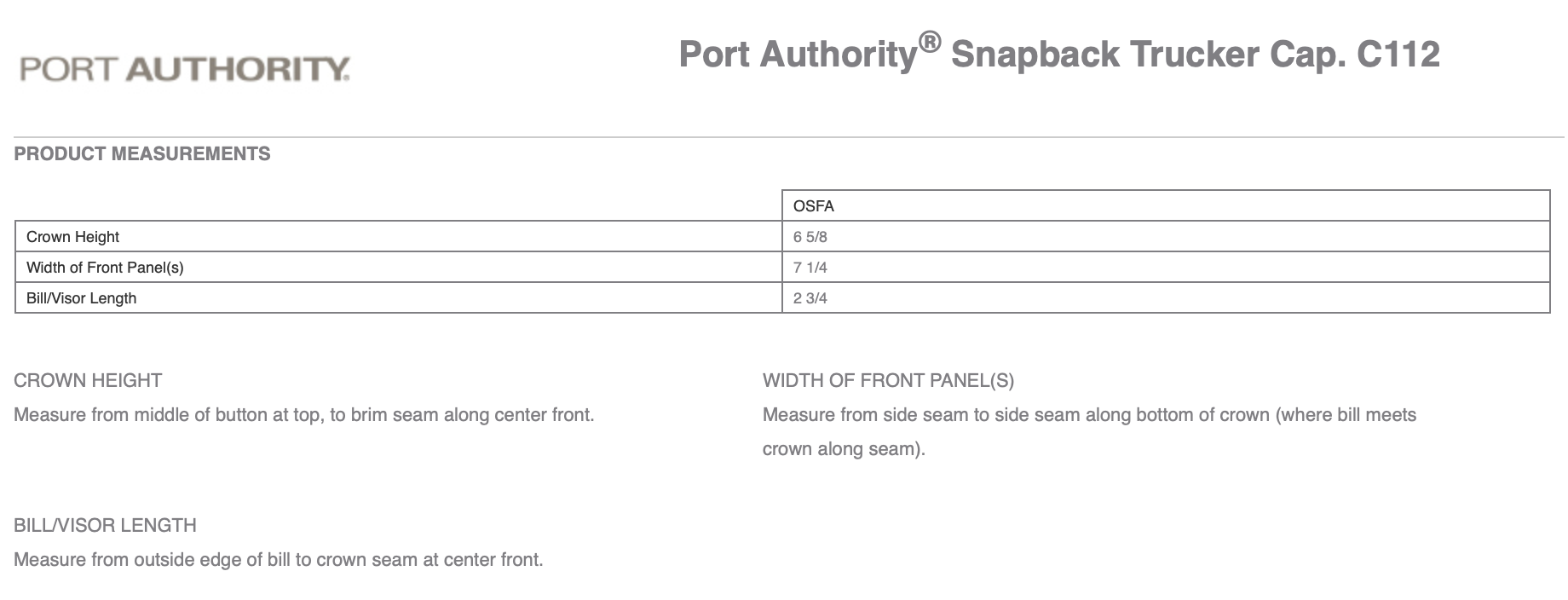Click the WIDTH OF FRONT PANEL(S) instructions heading
This screenshot has width=1568, height=600.
(888, 380)
